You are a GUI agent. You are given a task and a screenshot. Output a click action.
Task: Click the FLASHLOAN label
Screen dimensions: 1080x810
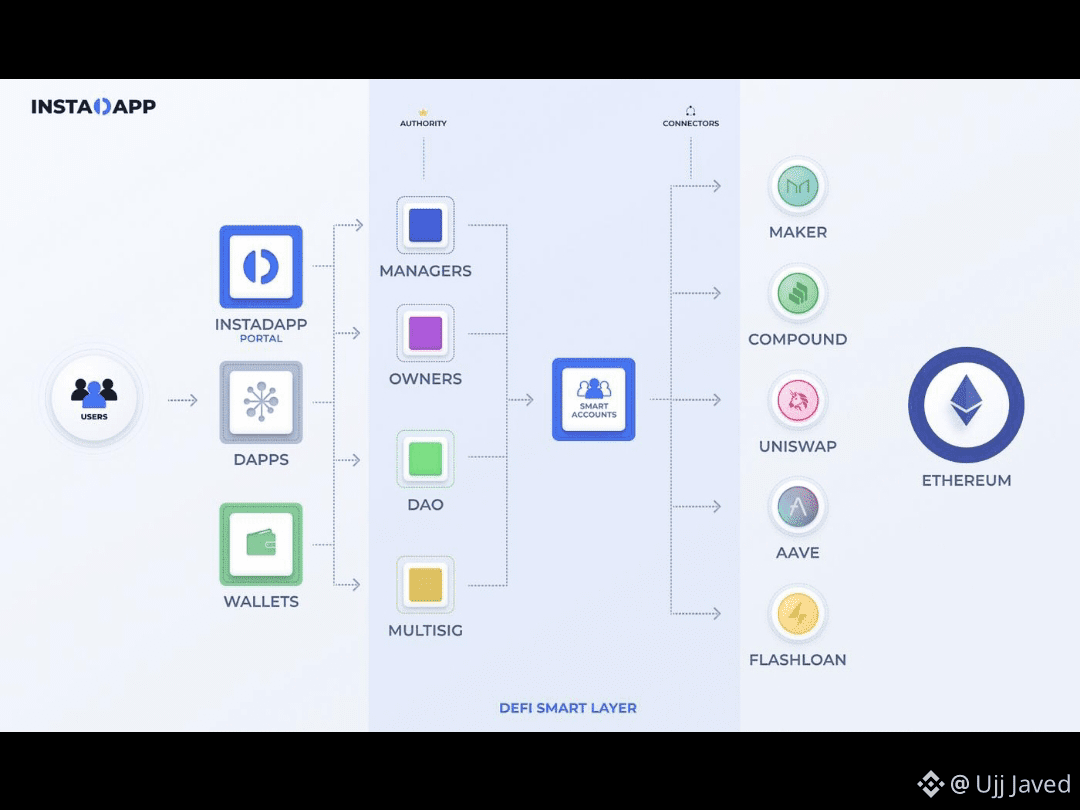[798, 660]
